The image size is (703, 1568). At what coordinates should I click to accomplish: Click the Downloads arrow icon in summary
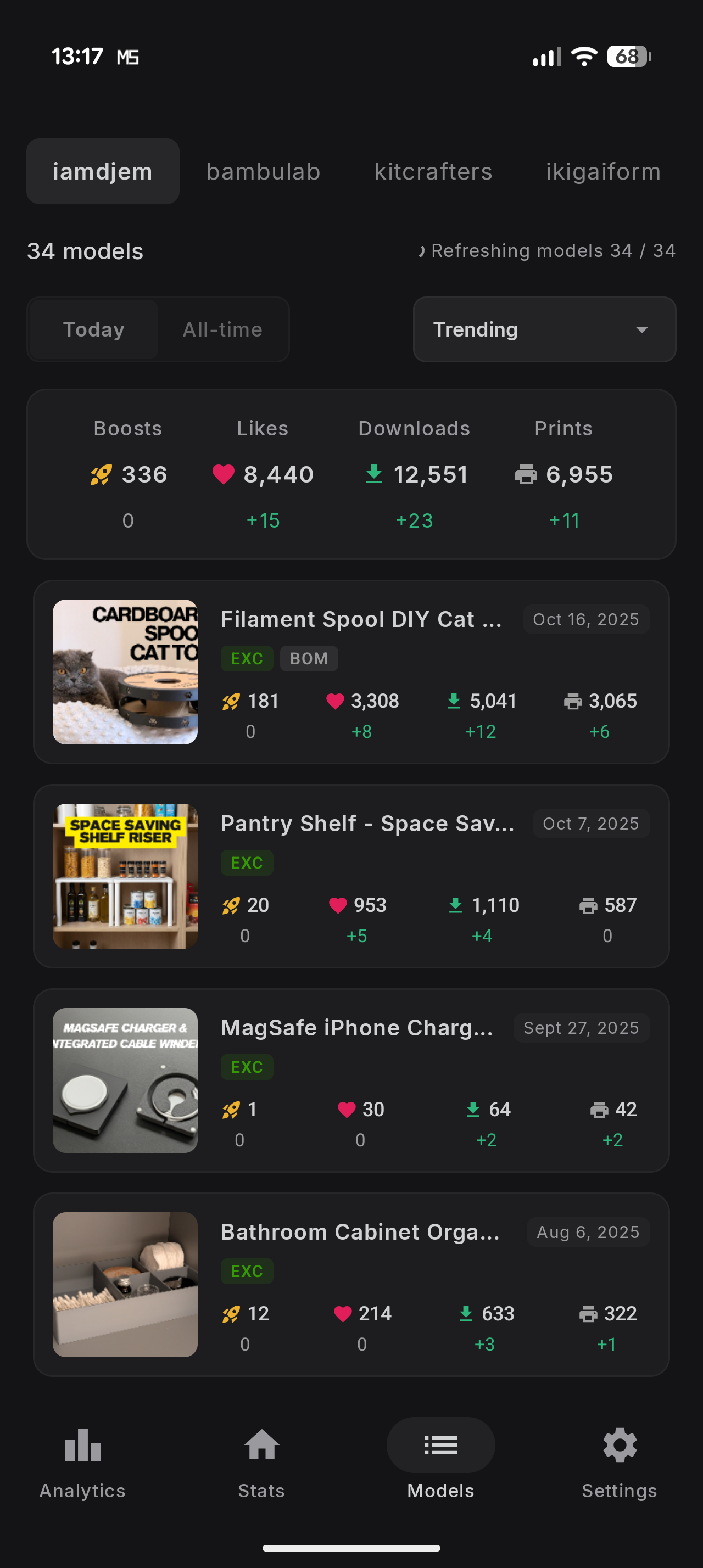pyautogui.click(x=373, y=474)
